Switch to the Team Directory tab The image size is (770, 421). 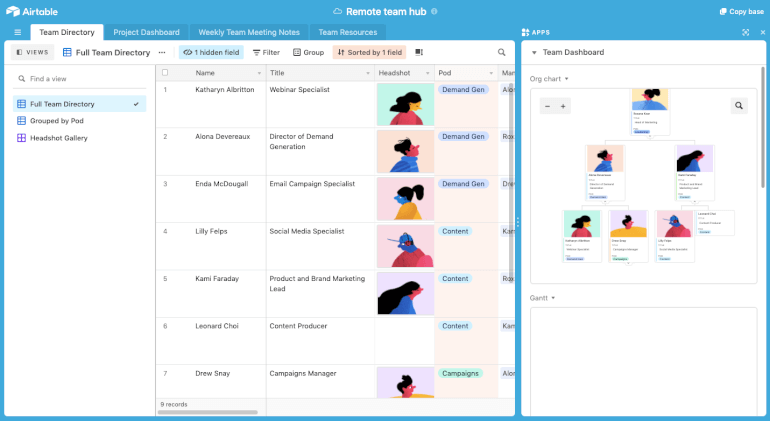pos(67,32)
